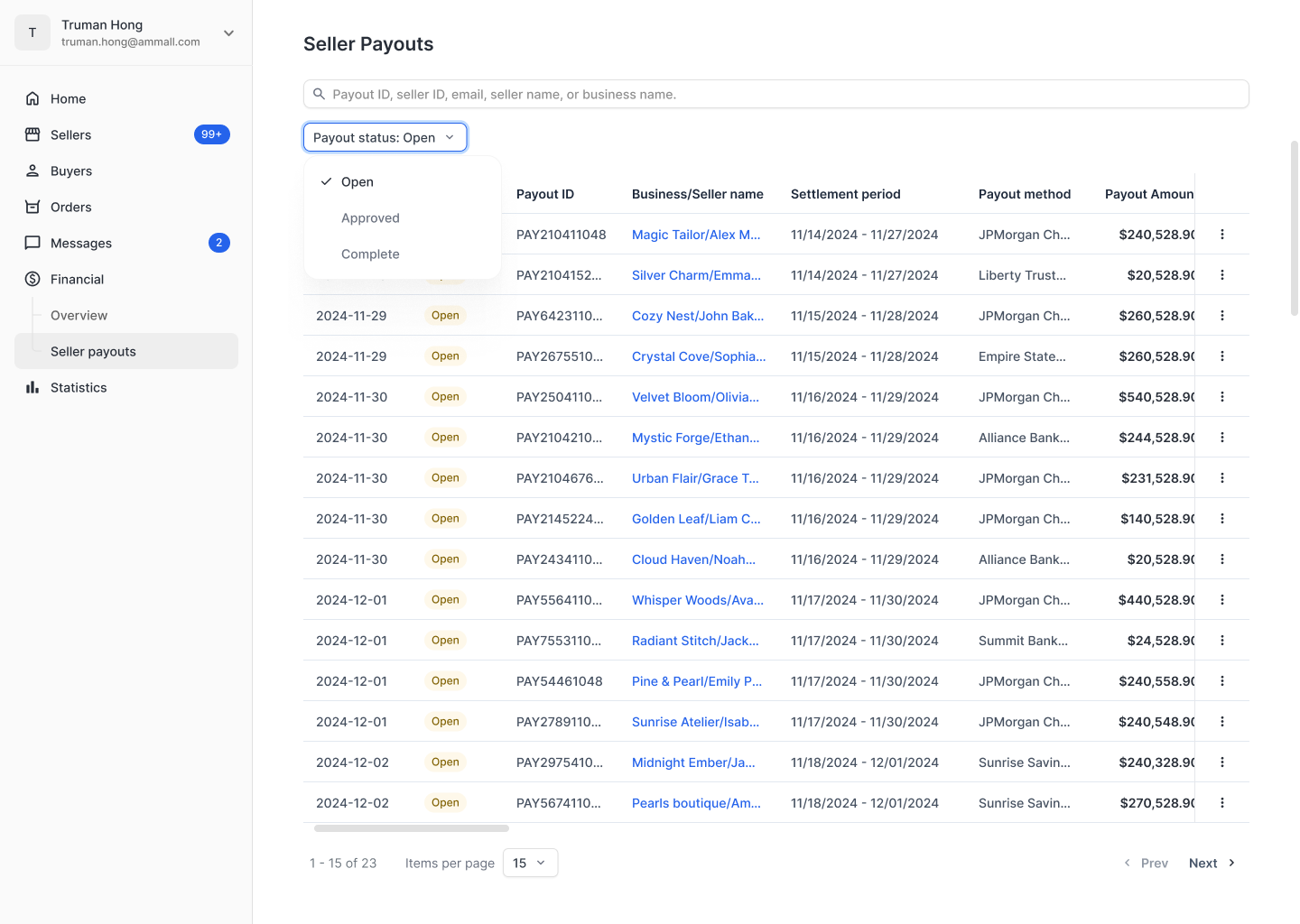This screenshot has height=924, width=1300.
Task: Select Approved status option
Action: (x=403, y=218)
